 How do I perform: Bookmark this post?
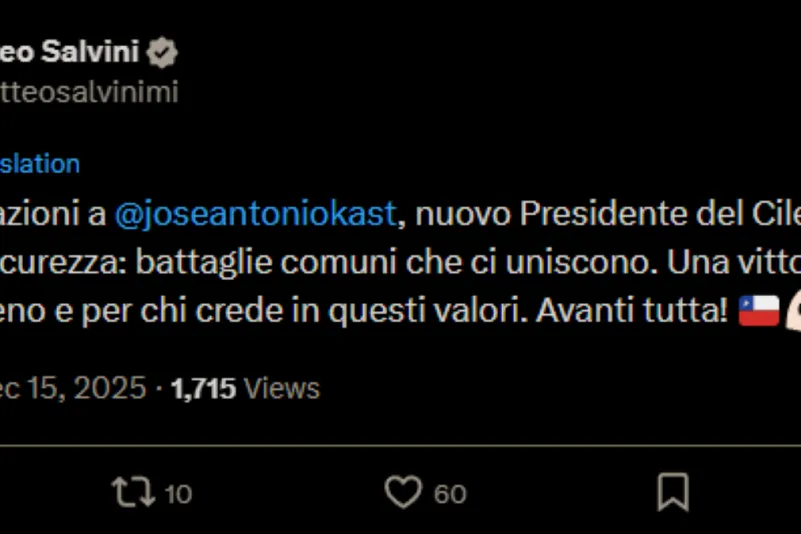(x=672, y=492)
